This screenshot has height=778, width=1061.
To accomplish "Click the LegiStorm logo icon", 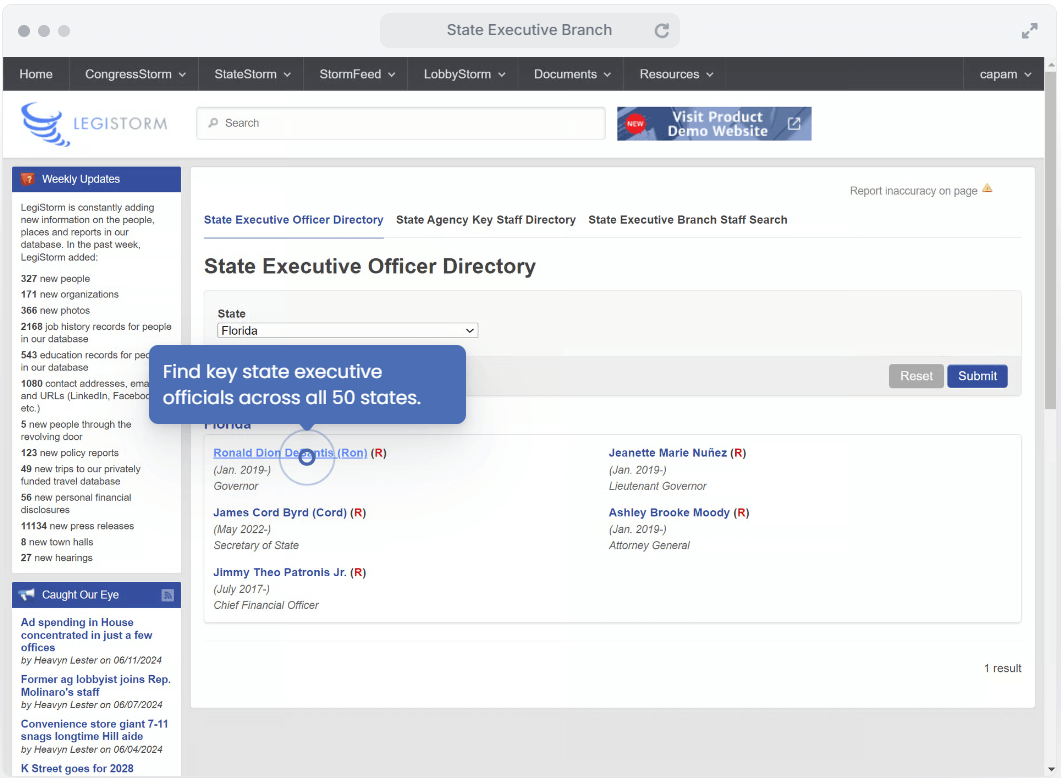I will 44,123.
